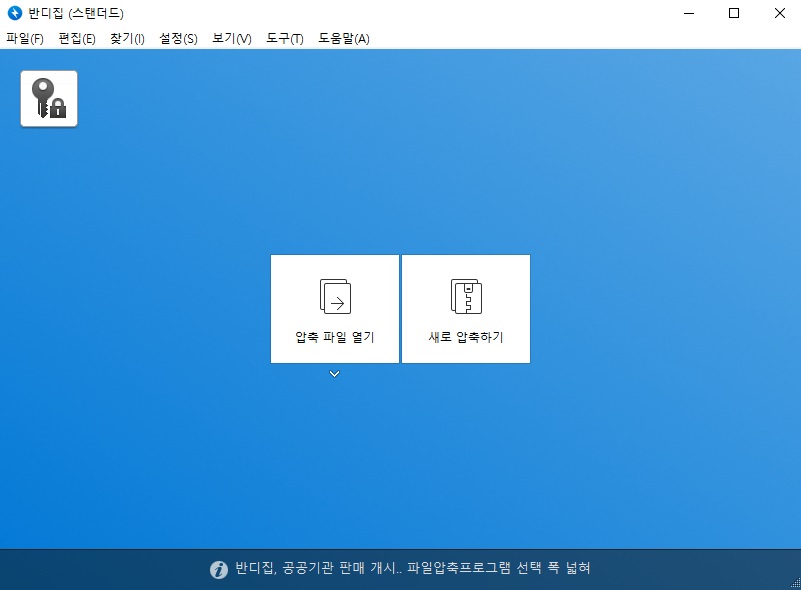
Task: Click the status bar at the bottom
Action: coord(400,568)
